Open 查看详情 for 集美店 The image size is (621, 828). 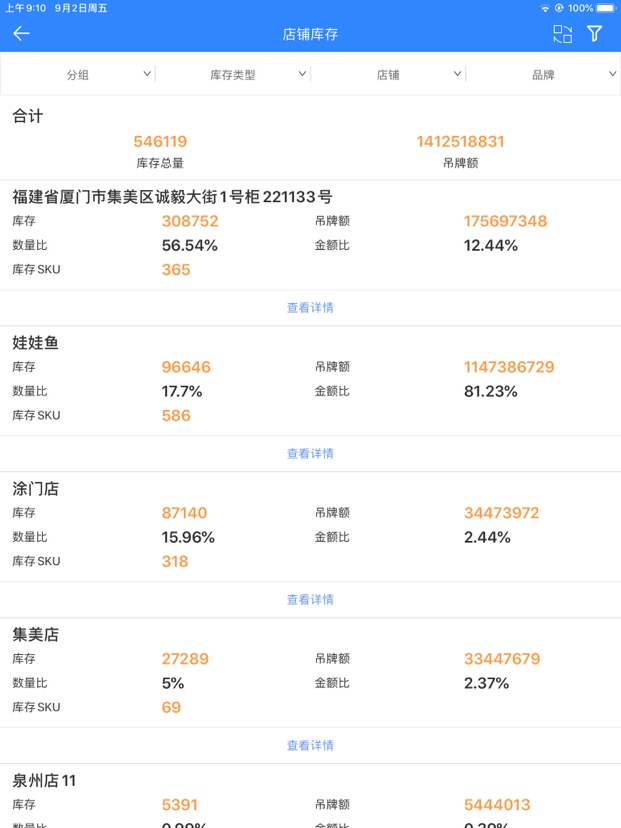[310, 746]
